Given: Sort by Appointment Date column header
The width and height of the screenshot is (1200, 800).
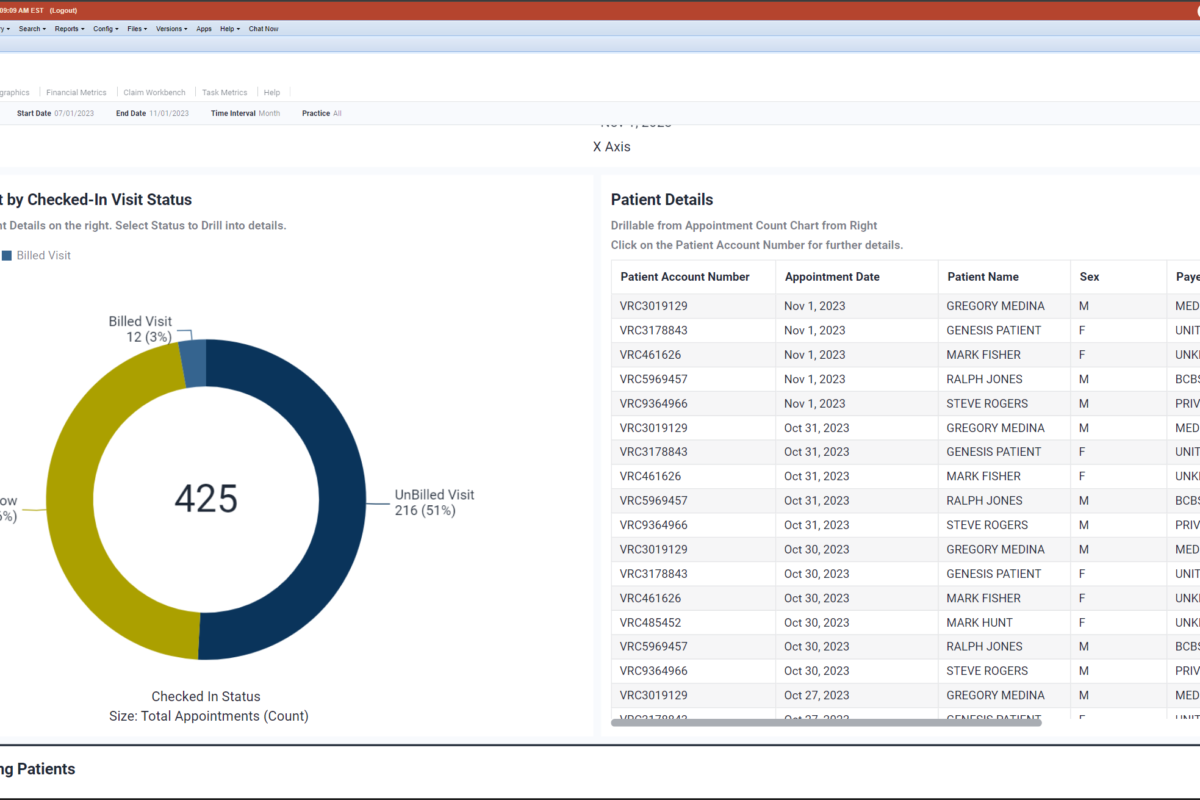Looking at the screenshot, I should pos(832,277).
